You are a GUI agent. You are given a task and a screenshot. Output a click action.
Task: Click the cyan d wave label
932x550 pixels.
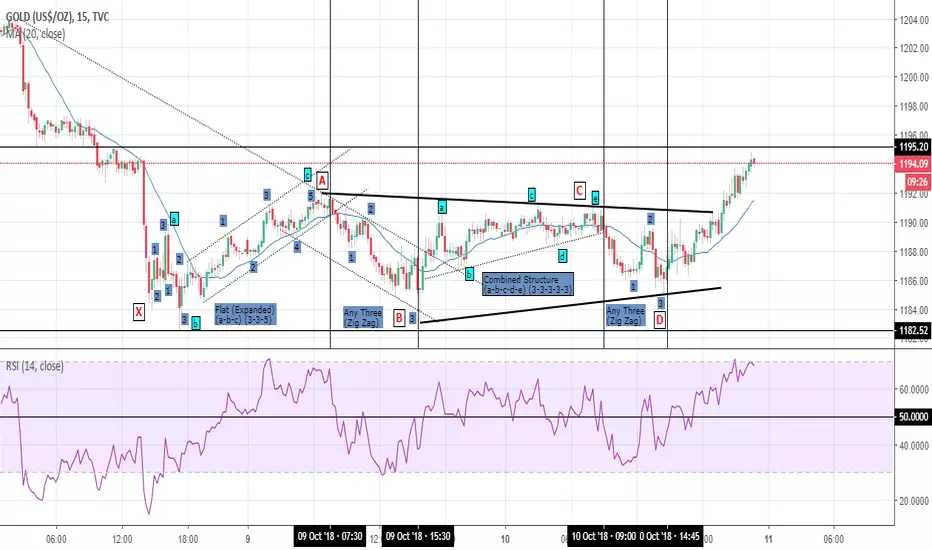(562, 256)
